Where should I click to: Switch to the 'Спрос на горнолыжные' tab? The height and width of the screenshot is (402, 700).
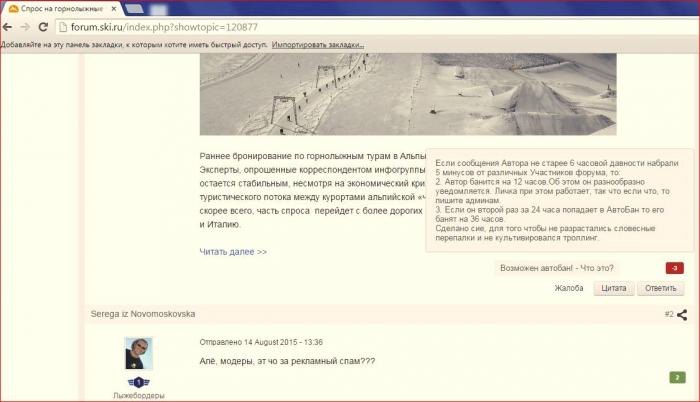point(62,8)
